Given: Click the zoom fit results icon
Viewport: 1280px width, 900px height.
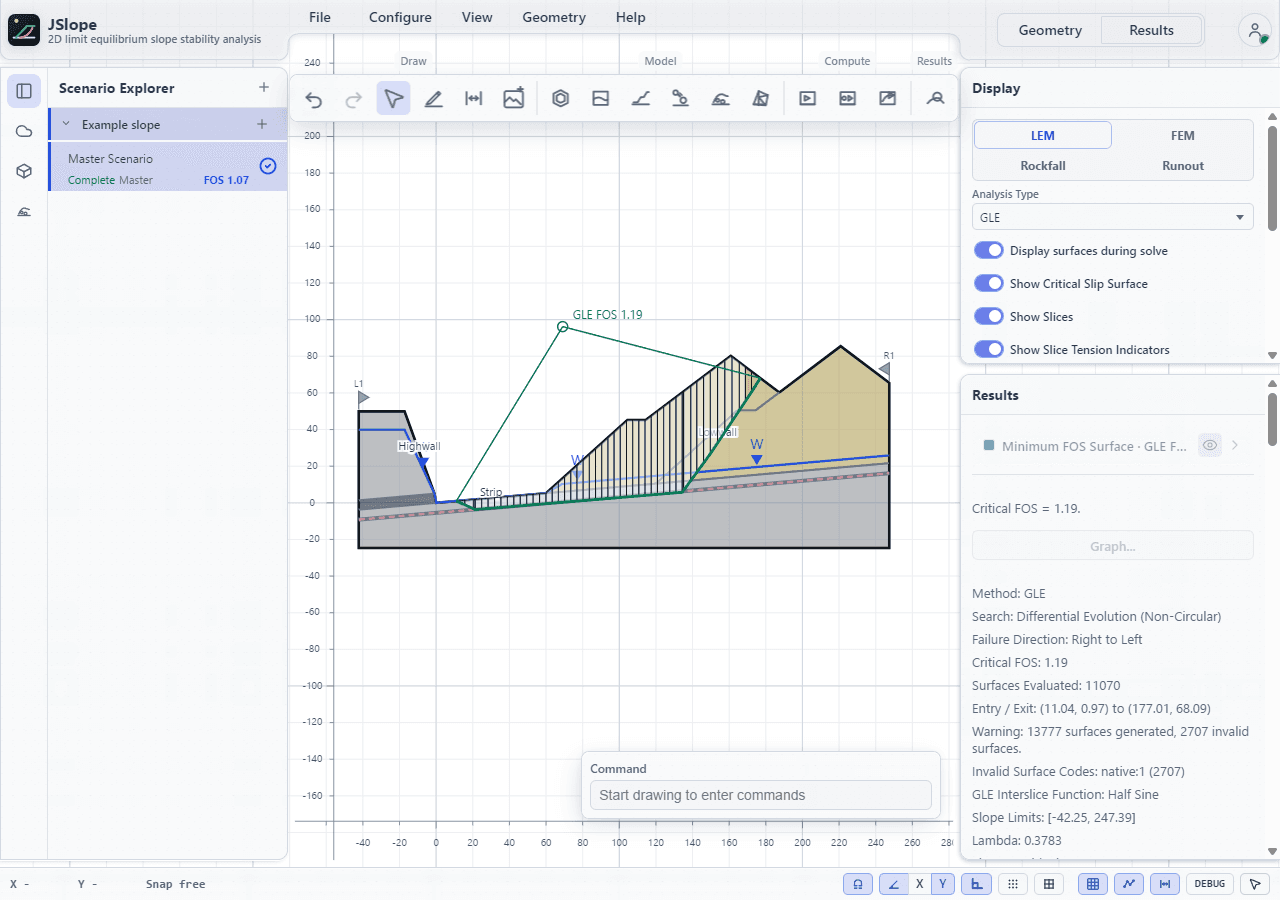Looking at the screenshot, I should point(935,99).
